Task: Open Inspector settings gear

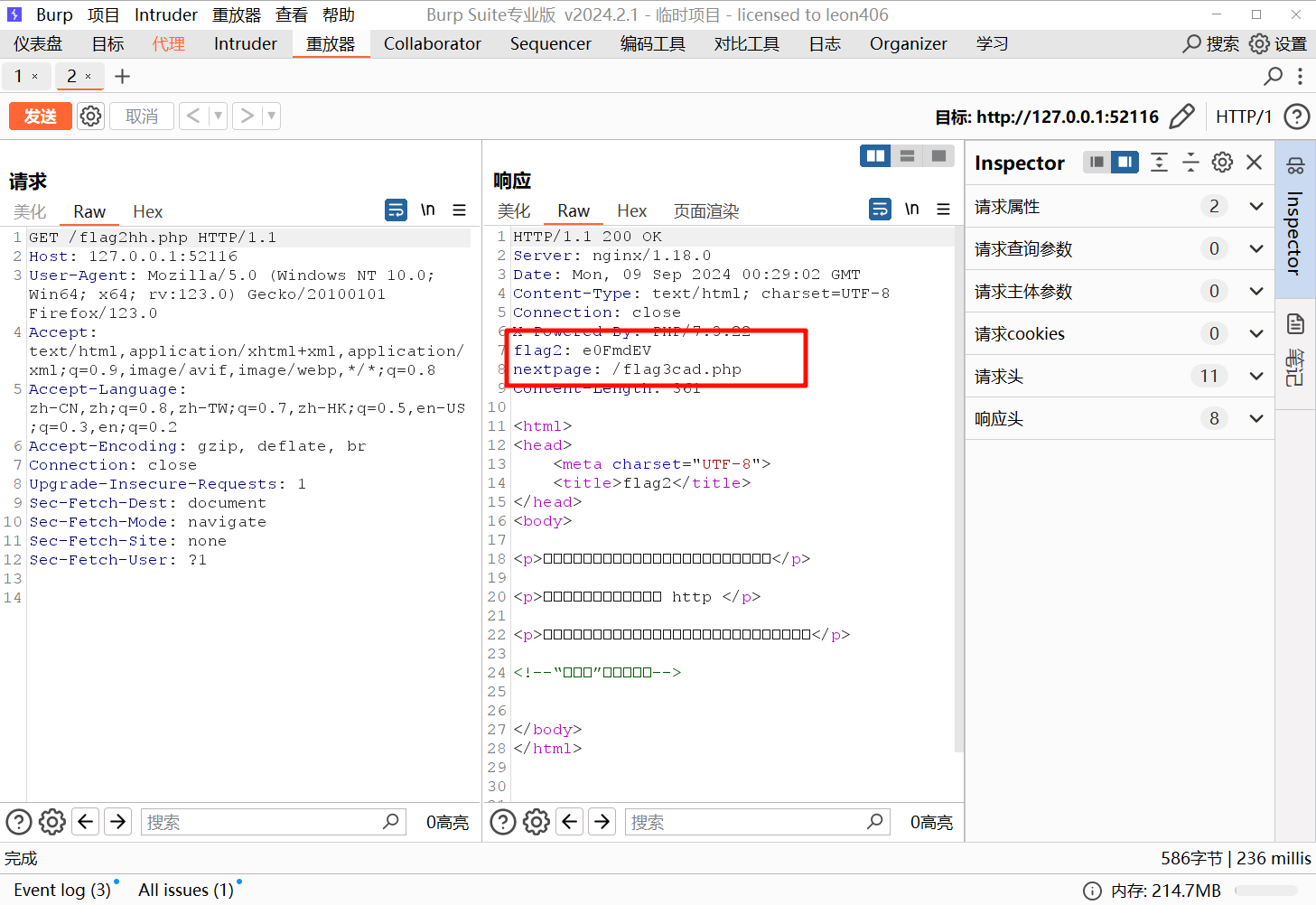Action: [1222, 162]
